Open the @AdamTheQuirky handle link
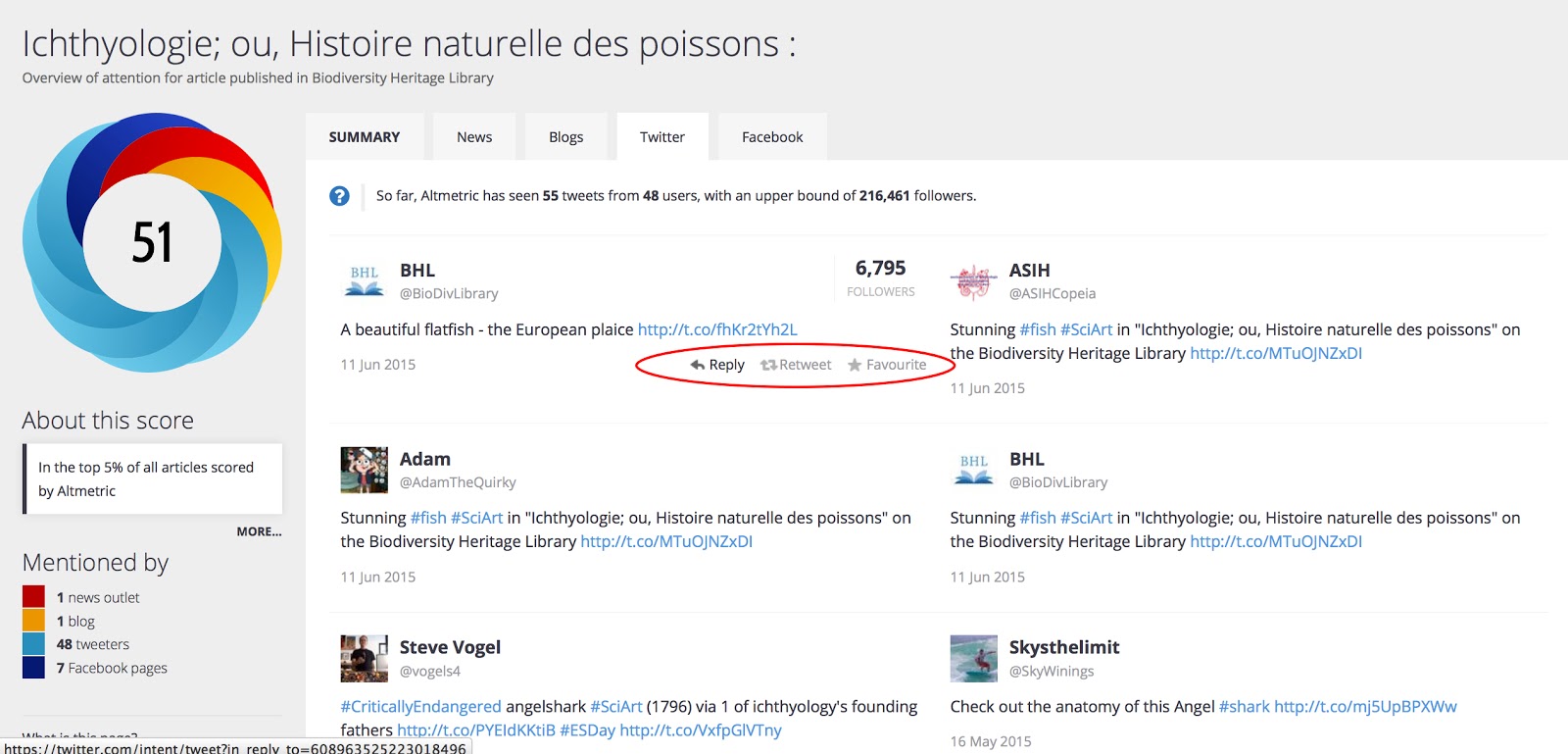1568x754 pixels. (458, 482)
